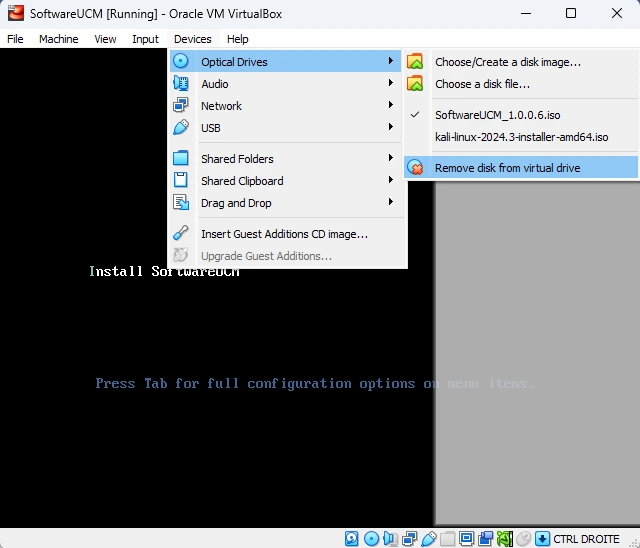Click the Shared Folders menu label
The width and height of the screenshot is (640, 548).
coord(237,159)
